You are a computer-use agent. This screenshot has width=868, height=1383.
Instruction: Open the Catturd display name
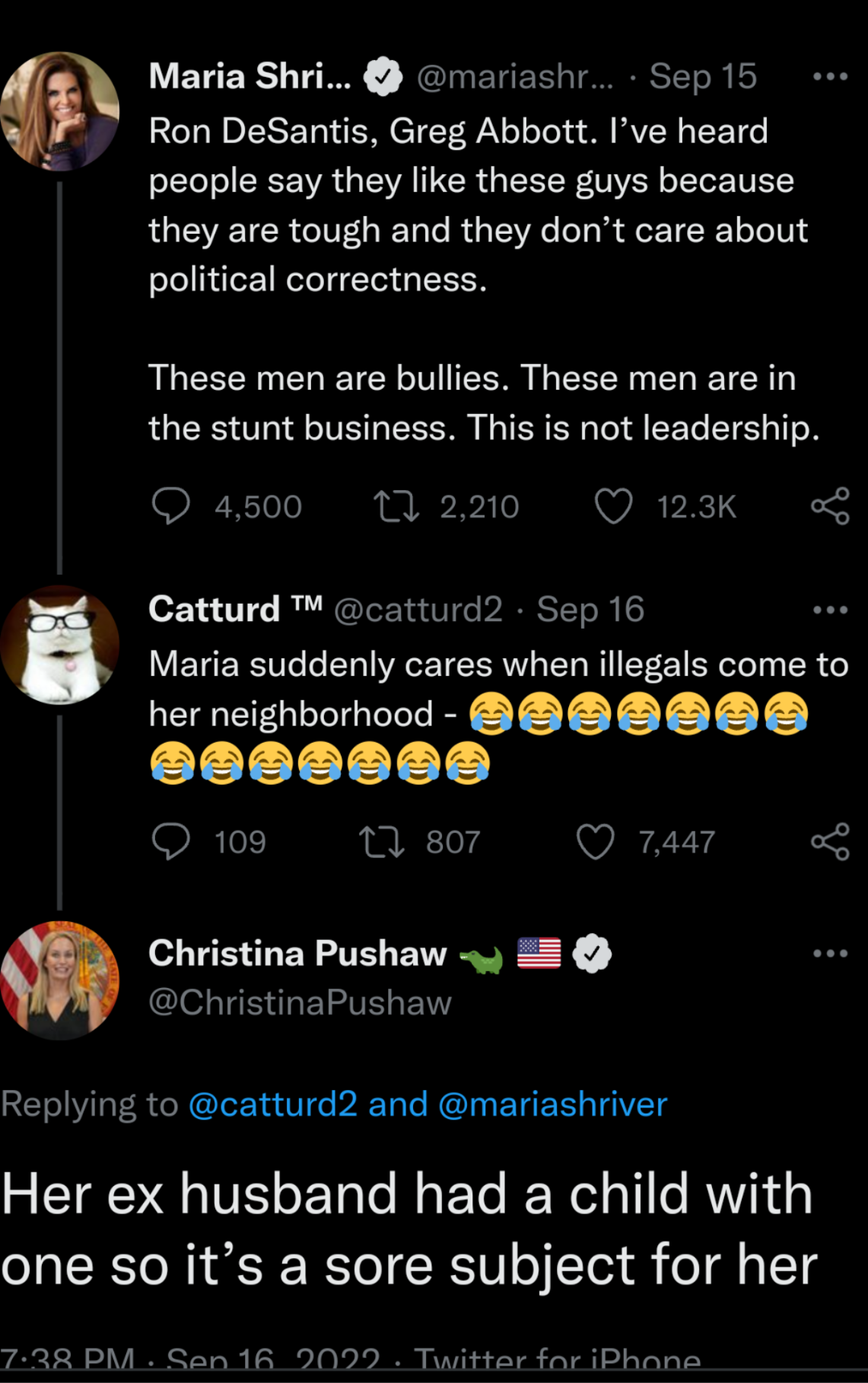click(215, 610)
